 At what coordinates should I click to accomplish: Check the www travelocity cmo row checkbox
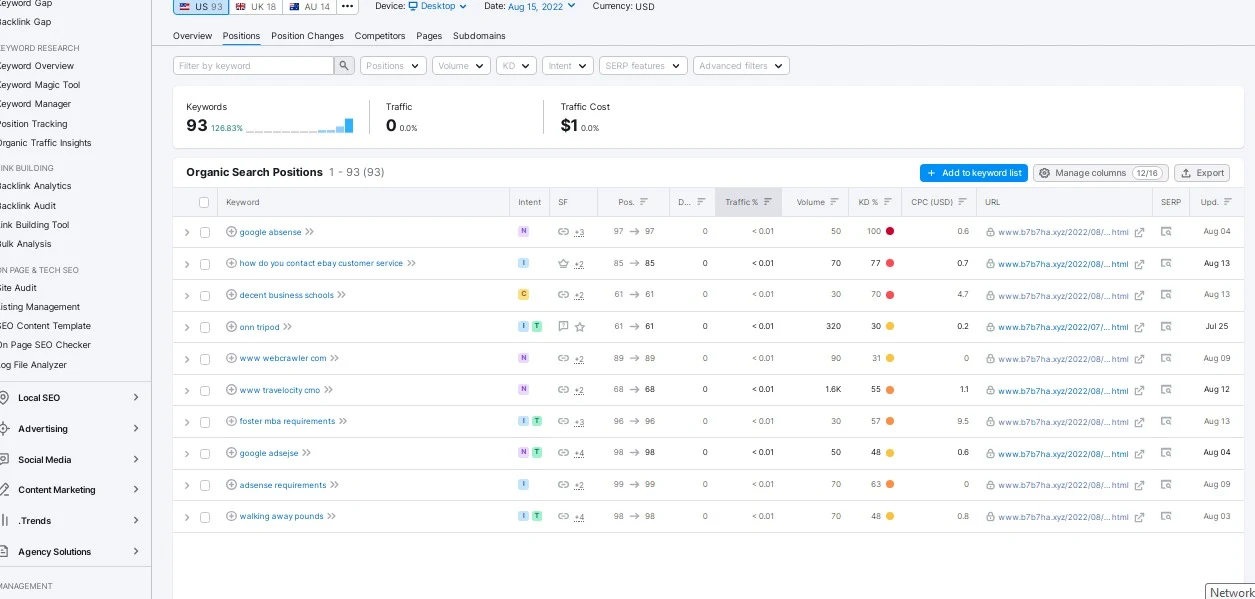tap(204, 390)
